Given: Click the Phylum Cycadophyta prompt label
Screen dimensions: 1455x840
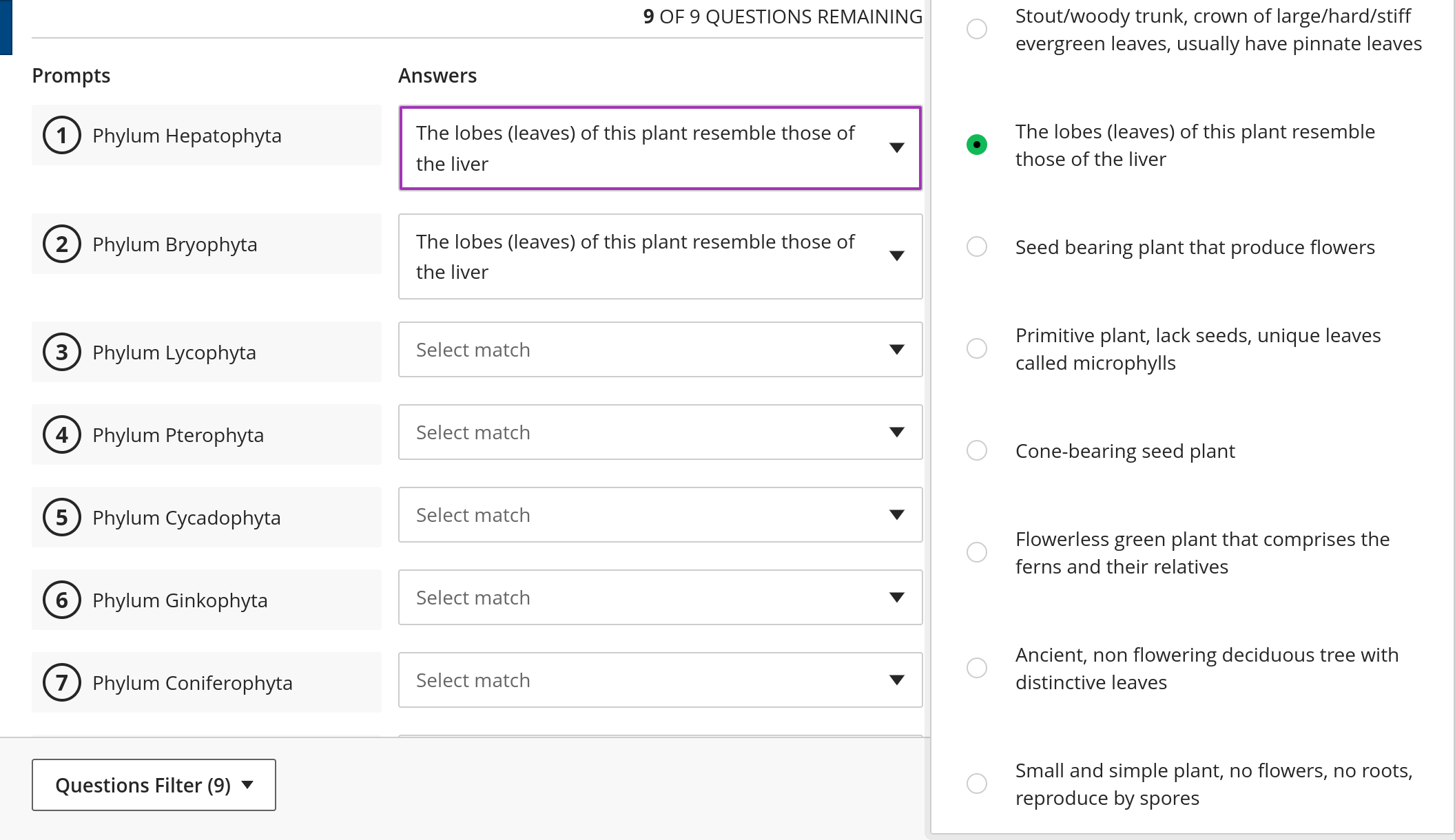Looking at the screenshot, I should [x=186, y=518].
